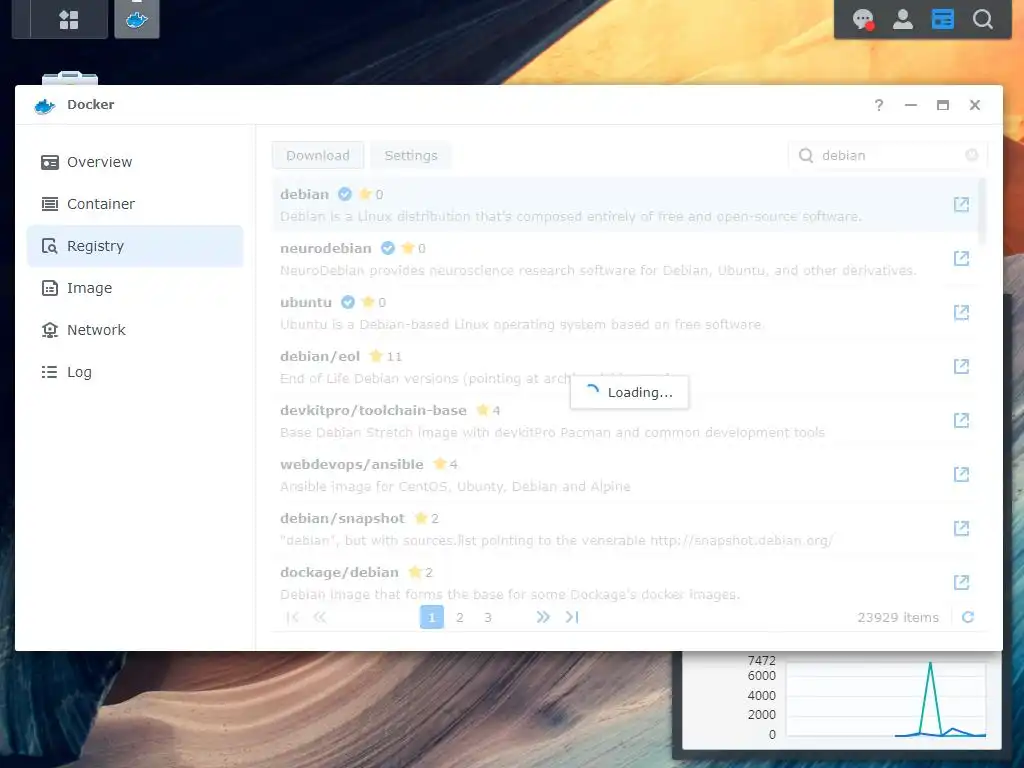1024x768 pixels.
Task: Open external link for debian/eol image
Action: coord(961,366)
